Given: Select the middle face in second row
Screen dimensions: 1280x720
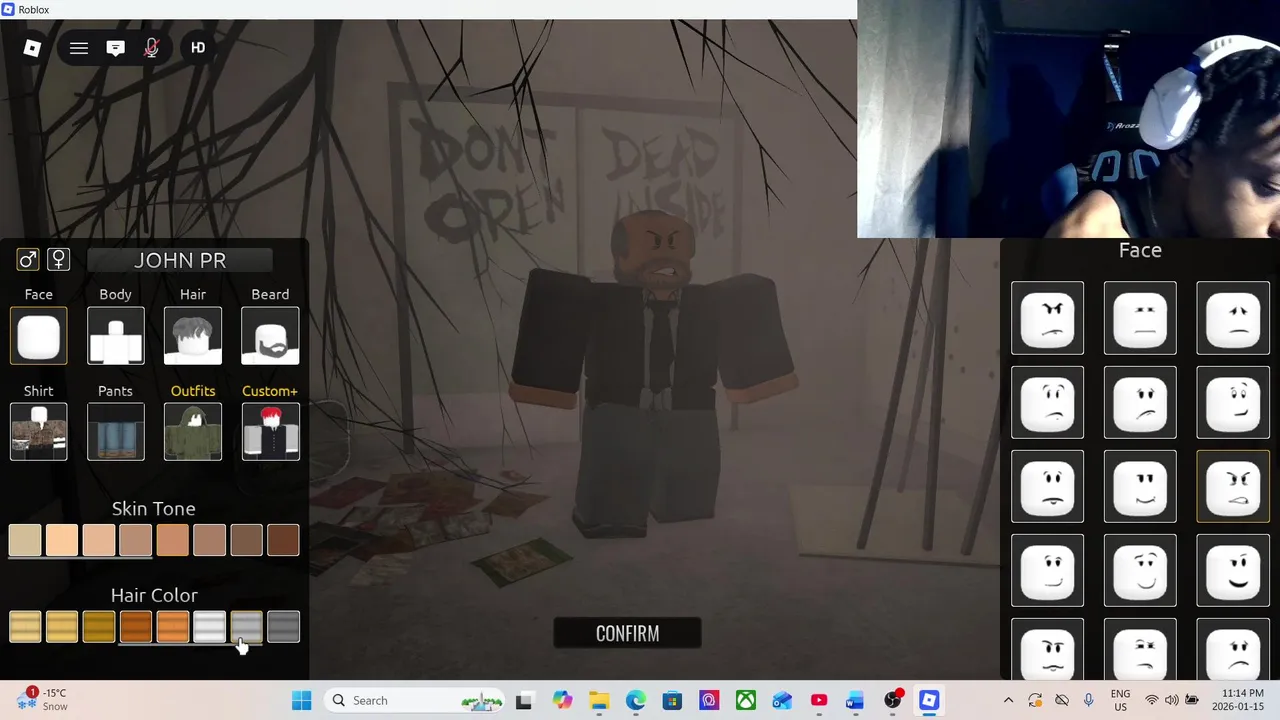Looking at the screenshot, I should (x=1140, y=402).
